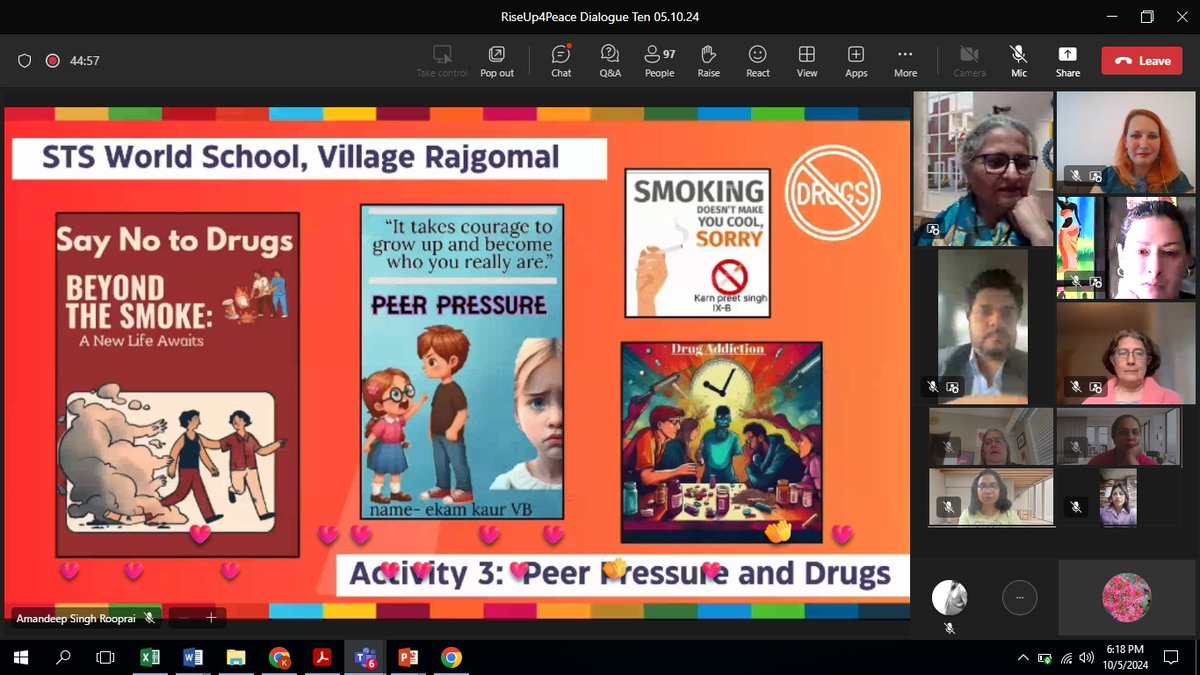Select the video tile of orange-haired participant

(1126, 142)
